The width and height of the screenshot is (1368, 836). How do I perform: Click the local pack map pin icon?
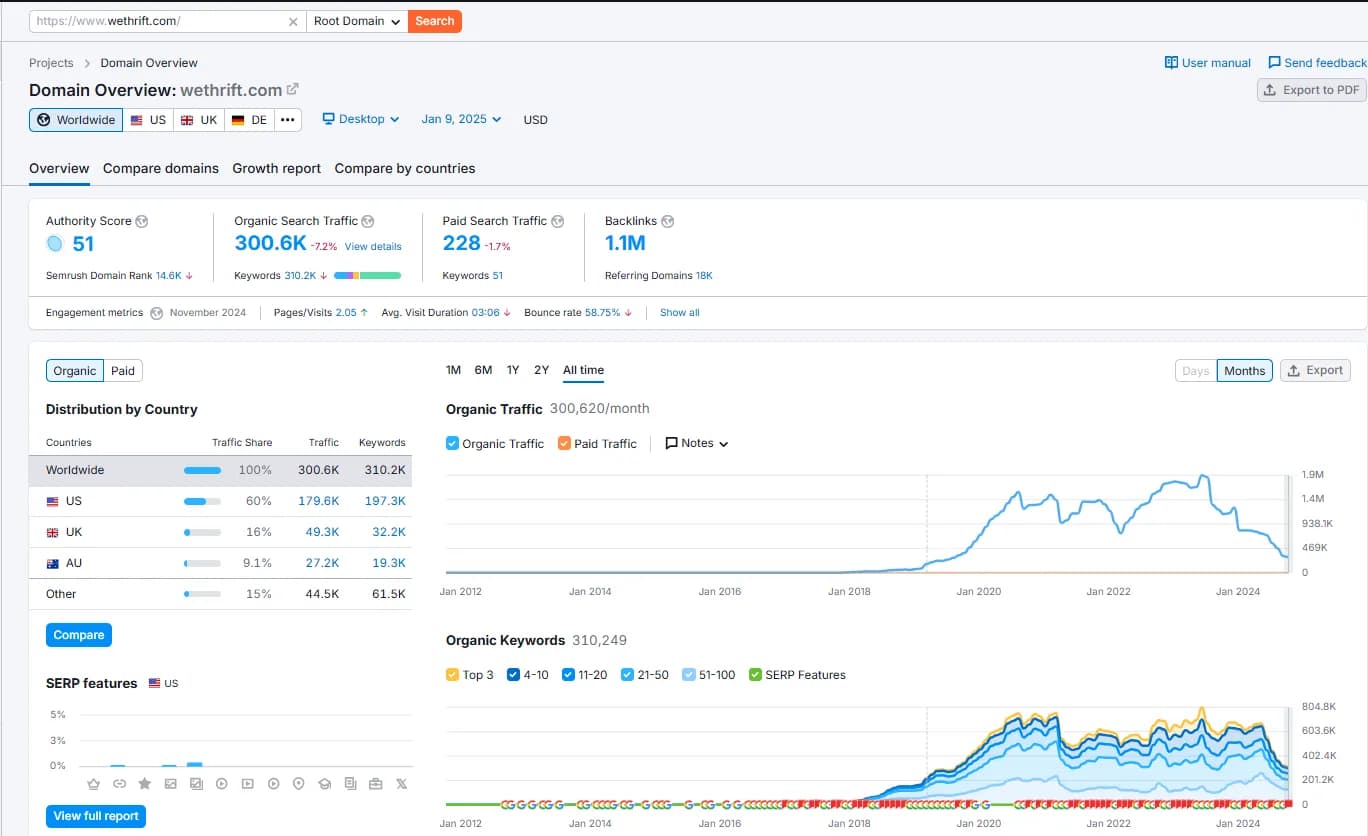299,784
